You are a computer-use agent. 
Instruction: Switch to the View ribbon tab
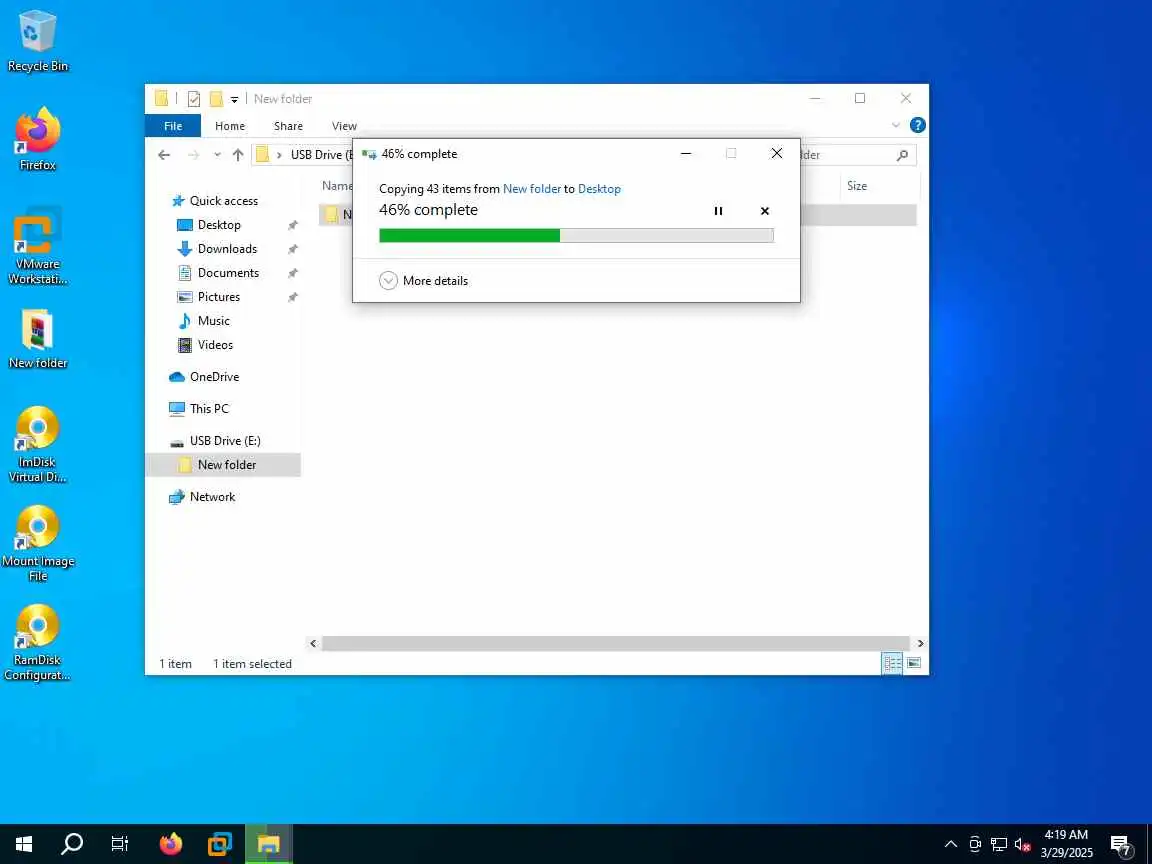click(x=344, y=126)
